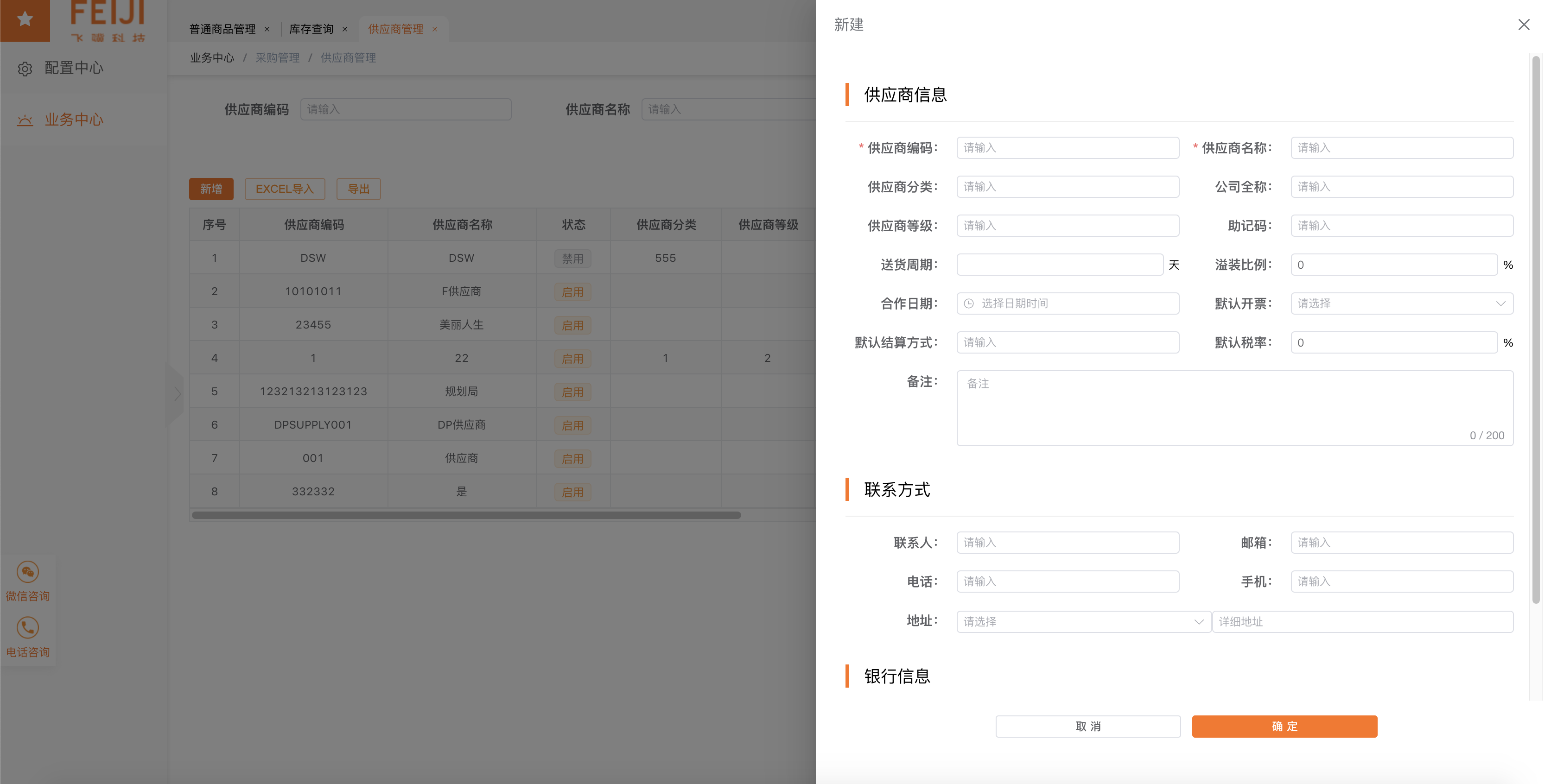The image size is (1551, 784).
Task: Click the 送货周期 days input
Action: coord(1060,265)
